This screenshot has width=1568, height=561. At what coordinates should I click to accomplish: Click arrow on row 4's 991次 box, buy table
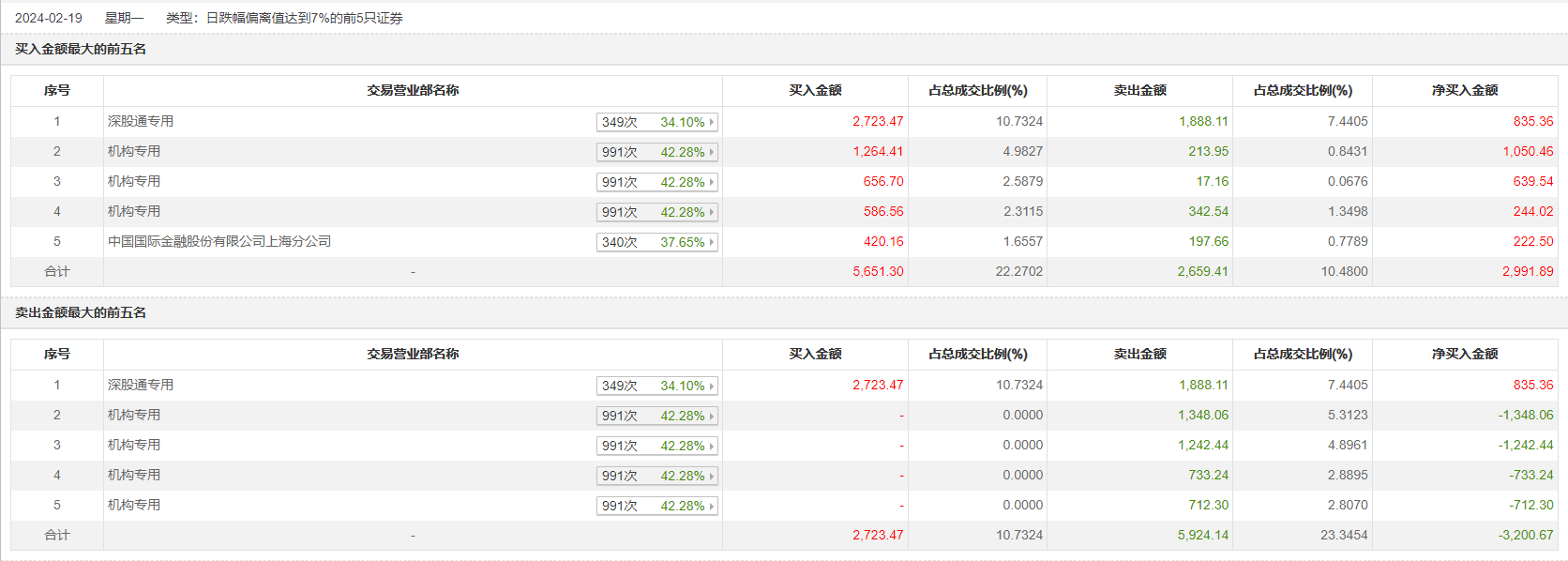tap(712, 212)
